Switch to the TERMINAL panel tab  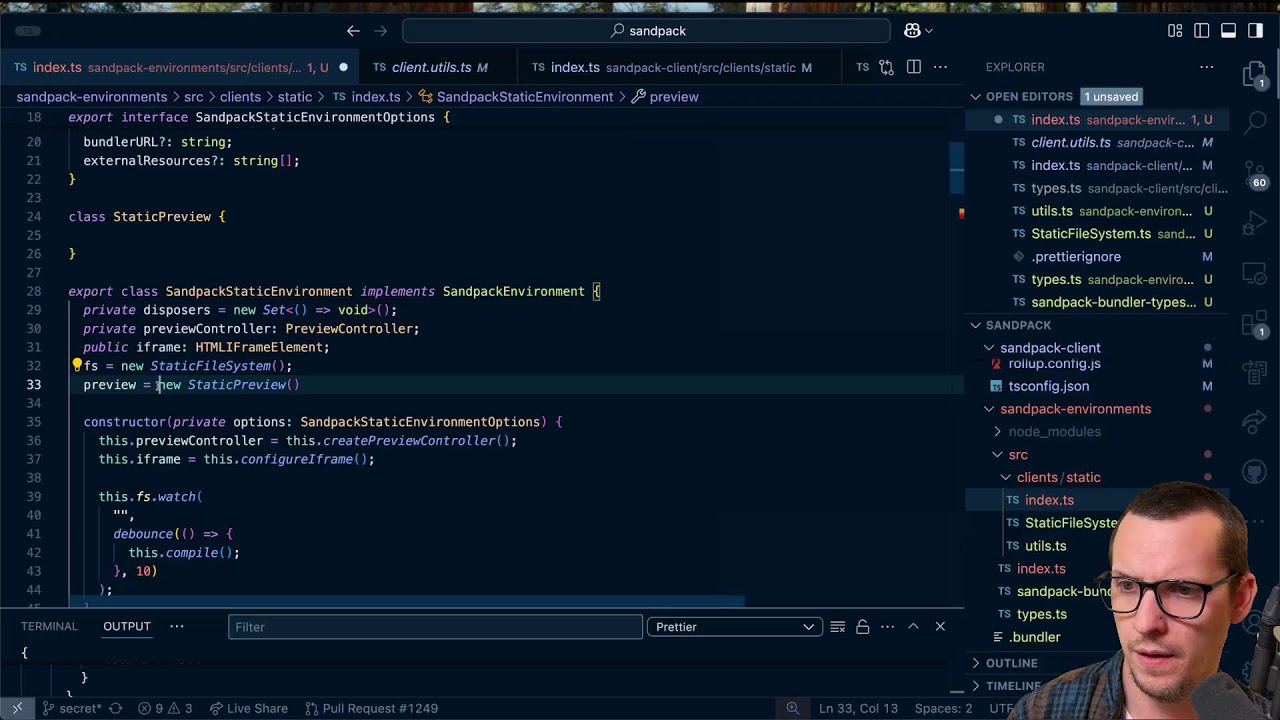(49, 626)
